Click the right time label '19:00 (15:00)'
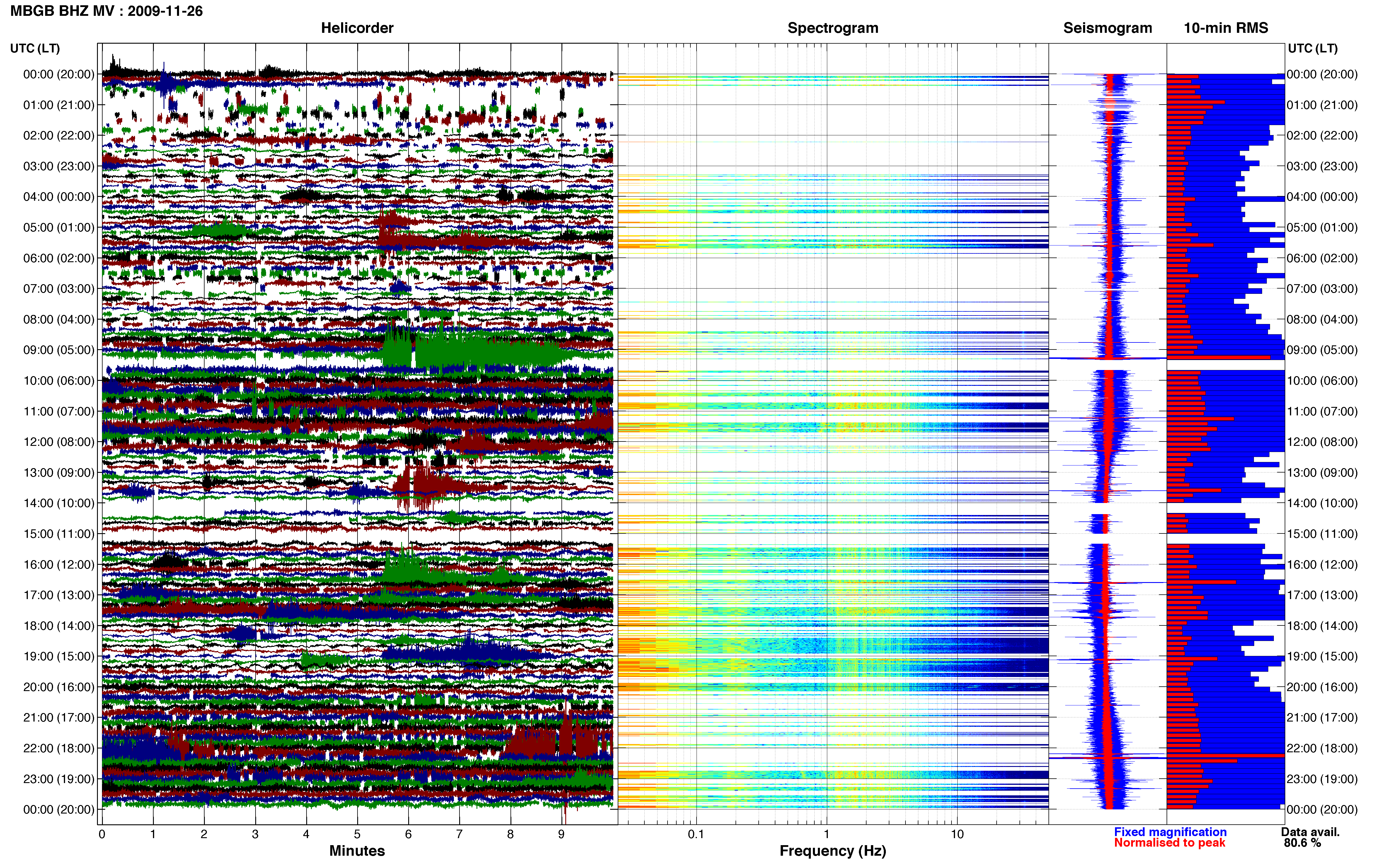Viewport: 1389px width, 868px height. coord(1322,656)
